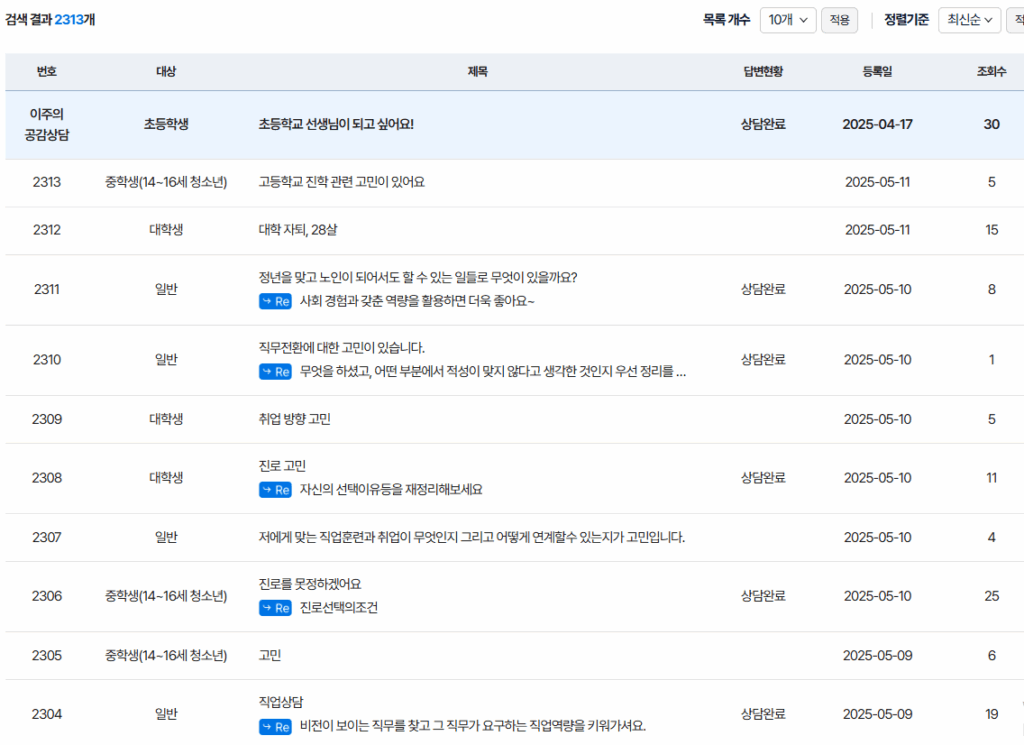
Task: Click the 조회수 column header
Action: click(991, 72)
